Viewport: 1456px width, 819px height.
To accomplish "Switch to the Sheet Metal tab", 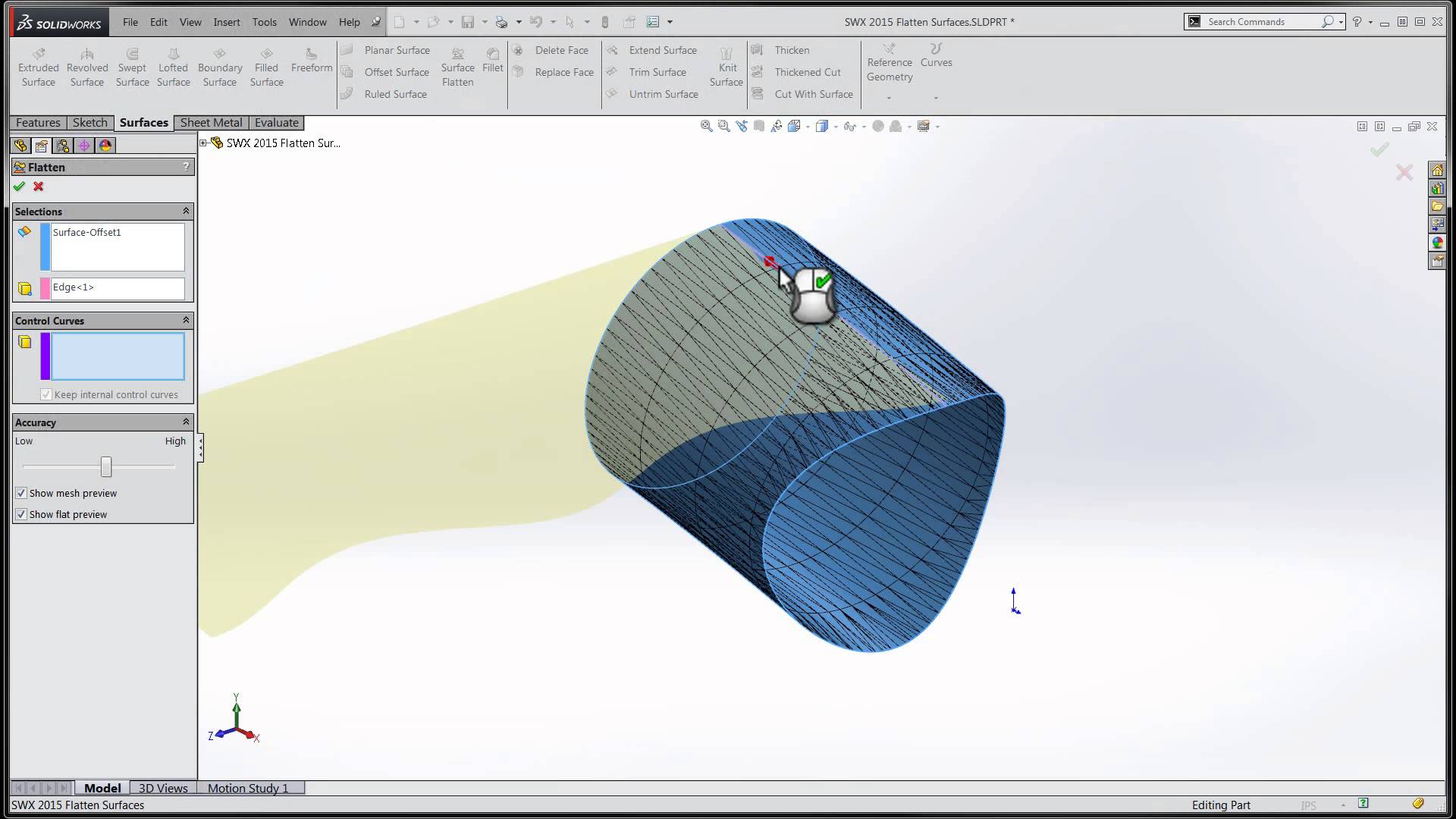I will pyautogui.click(x=211, y=123).
